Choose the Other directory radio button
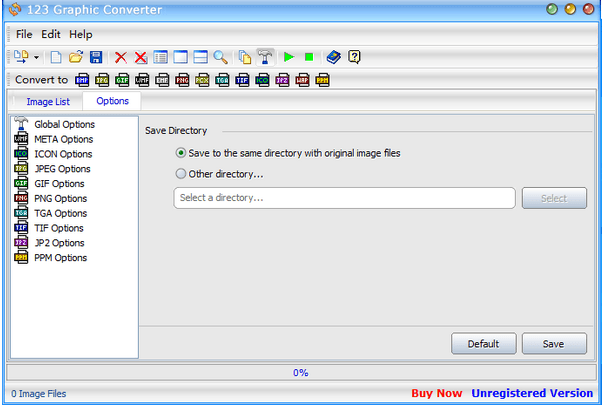613x410 pixels. tap(181, 174)
